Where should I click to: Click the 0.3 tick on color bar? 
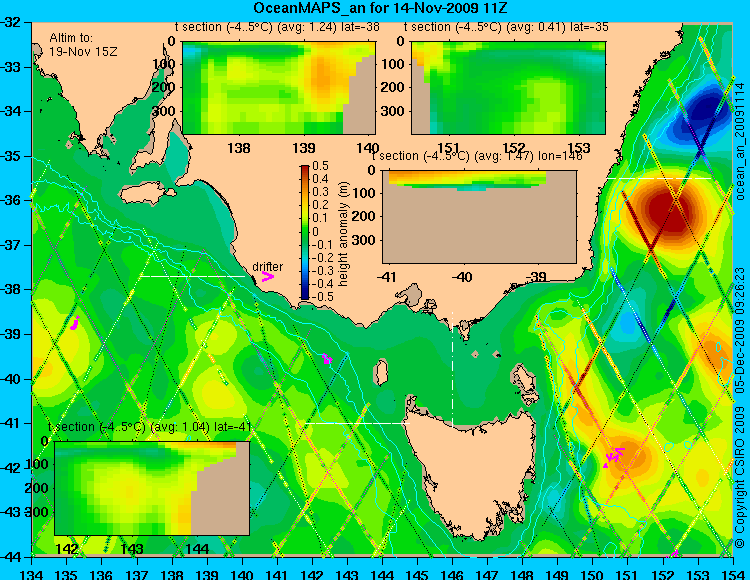(x=320, y=192)
